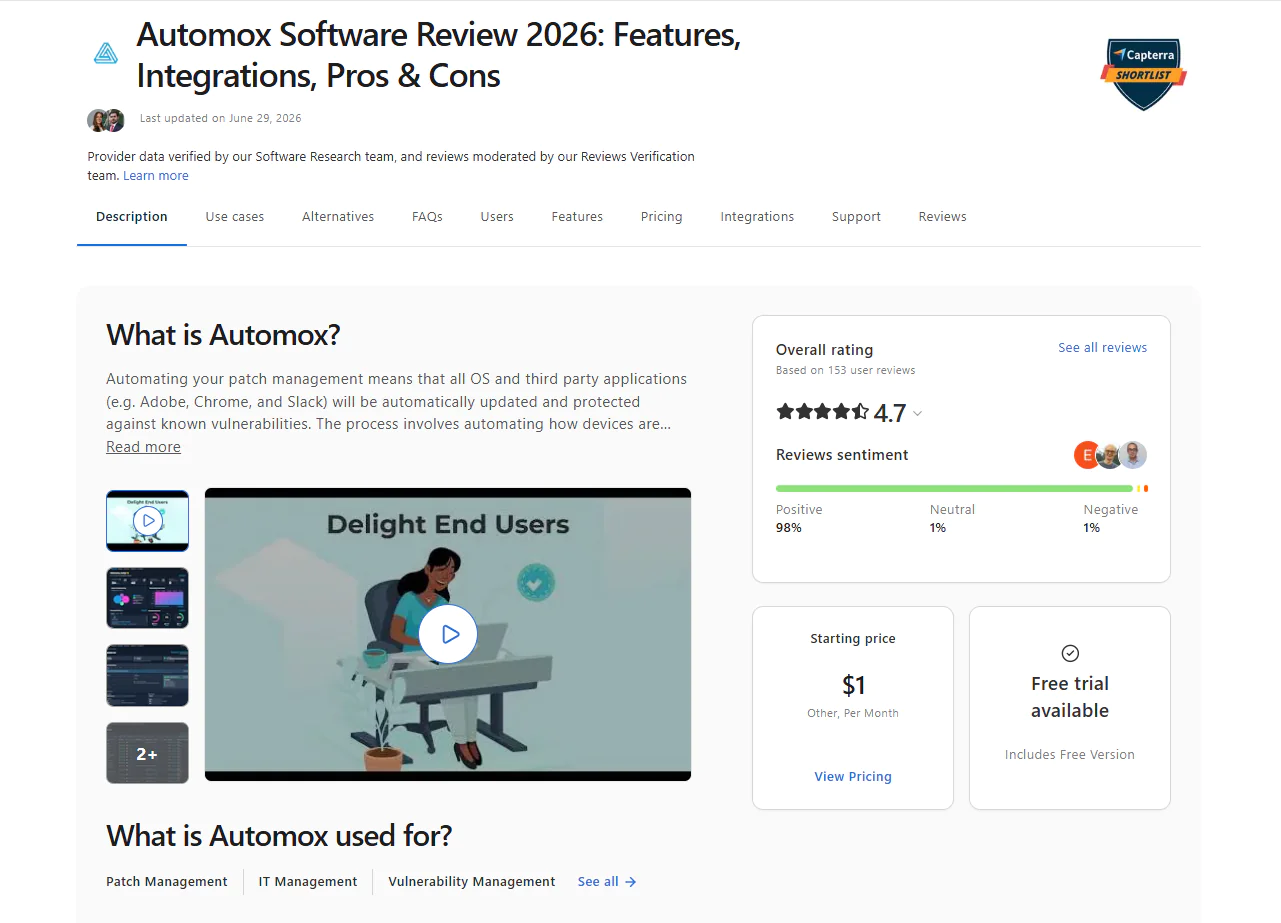The width and height of the screenshot is (1281, 923).
Task: Click the Other, Per Month text
Action: pos(853,714)
